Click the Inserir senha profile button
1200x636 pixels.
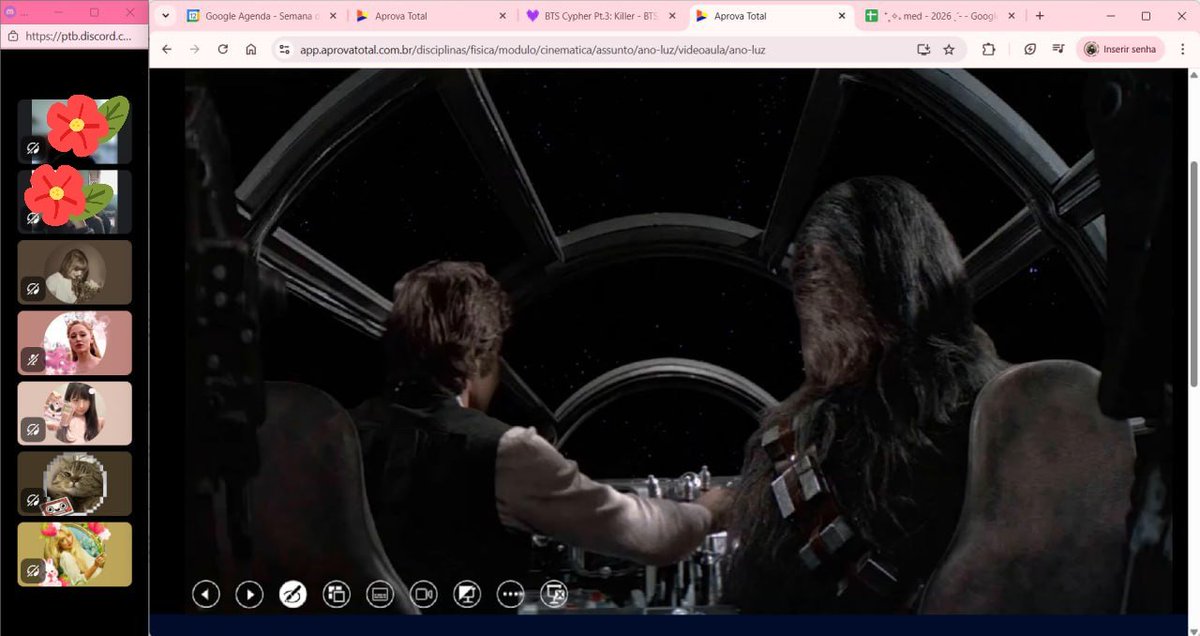1121,49
